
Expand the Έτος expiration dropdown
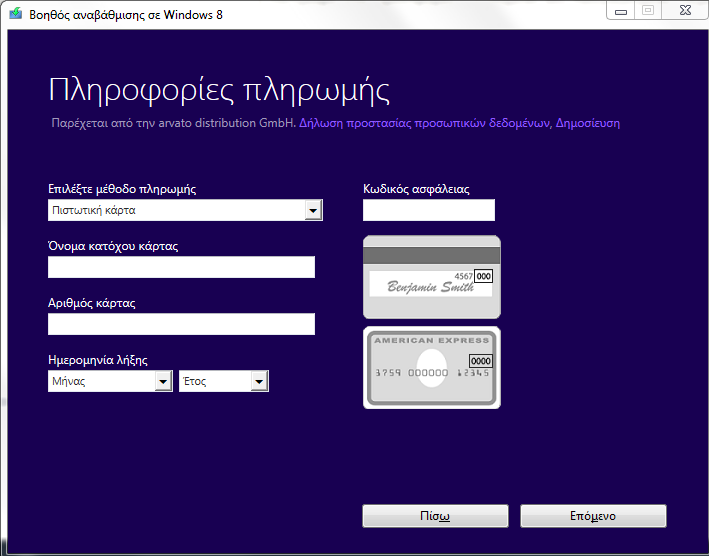pos(224,381)
